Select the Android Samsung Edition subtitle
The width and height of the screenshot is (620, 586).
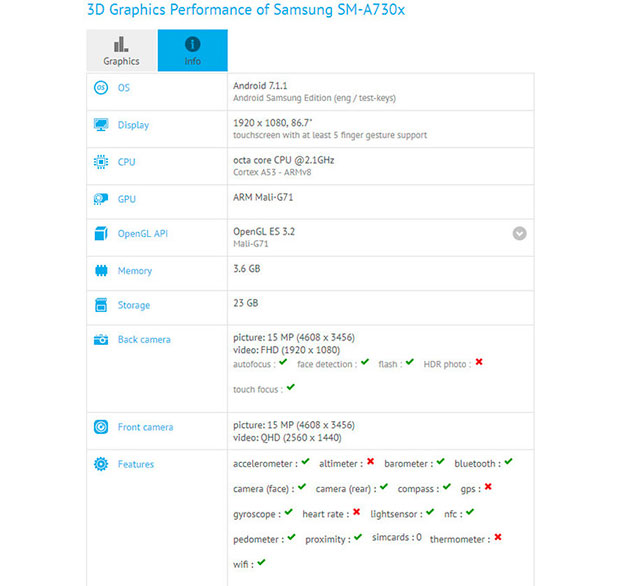coord(314,98)
